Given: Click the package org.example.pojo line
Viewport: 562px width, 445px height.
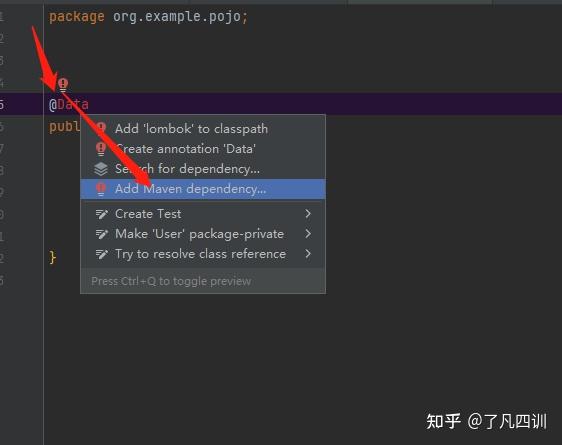Looking at the screenshot, I should pos(148,16).
